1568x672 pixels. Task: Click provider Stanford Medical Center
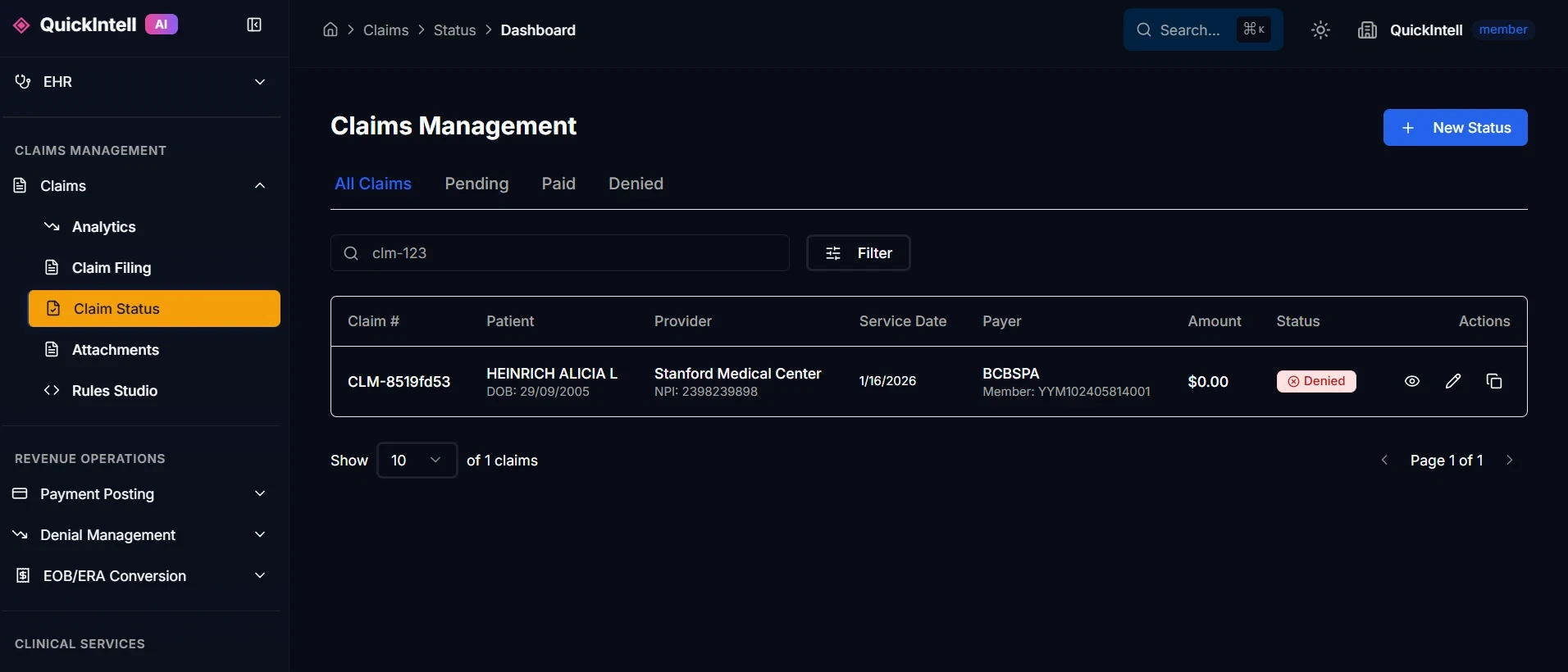point(737,373)
